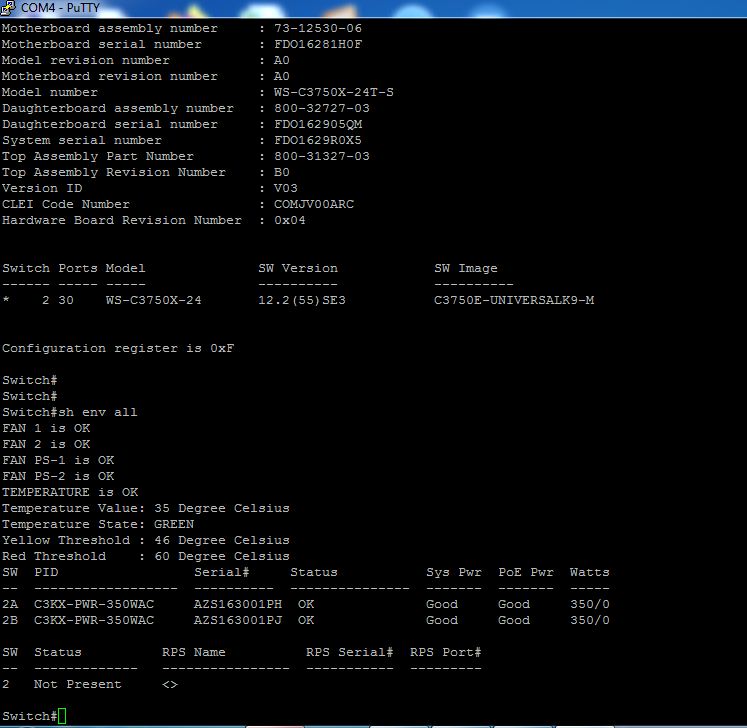Click model number WS-C3750X-24T-S

click(x=333, y=92)
